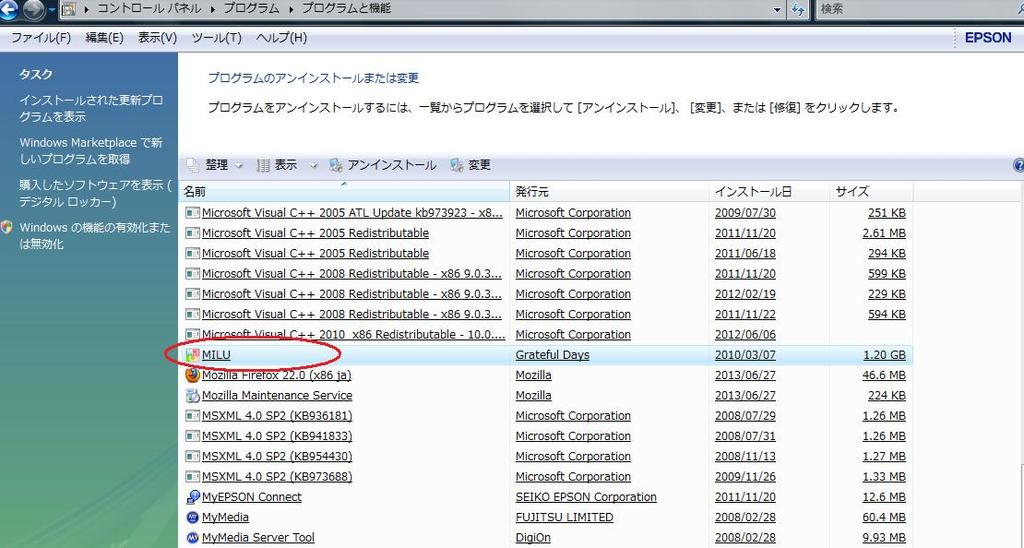Open インストールされた更新プログラムを表示 link
Viewport: 1024px width, 548px height.
91,108
